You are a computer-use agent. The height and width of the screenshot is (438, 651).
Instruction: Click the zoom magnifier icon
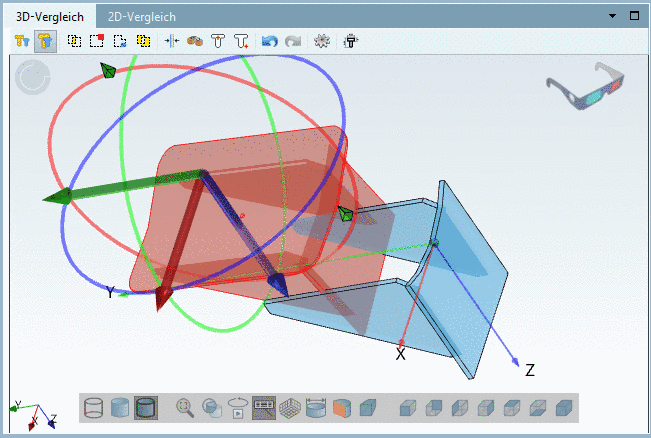[x=185, y=408]
